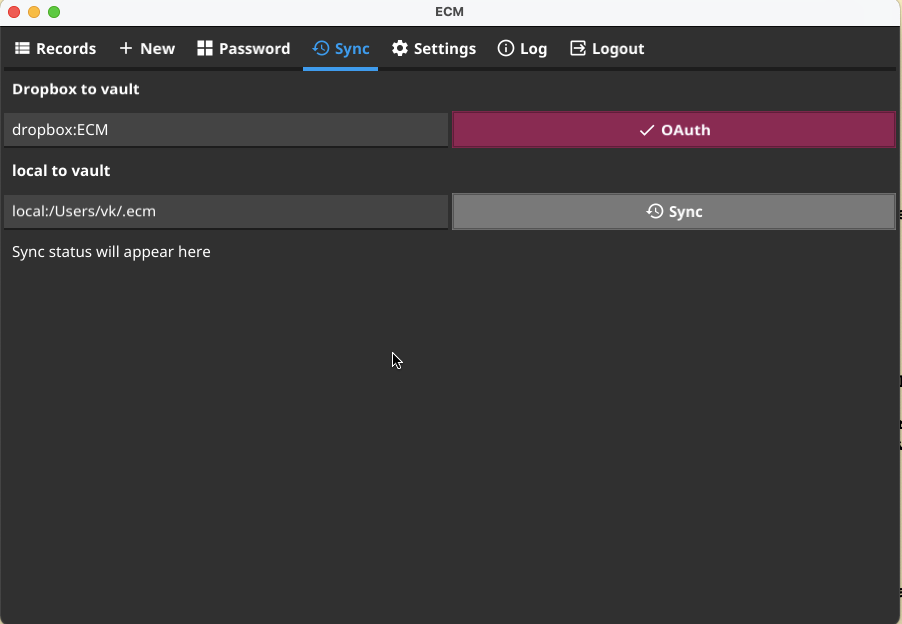Click the info icon beside Log

click(x=504, y=48)
